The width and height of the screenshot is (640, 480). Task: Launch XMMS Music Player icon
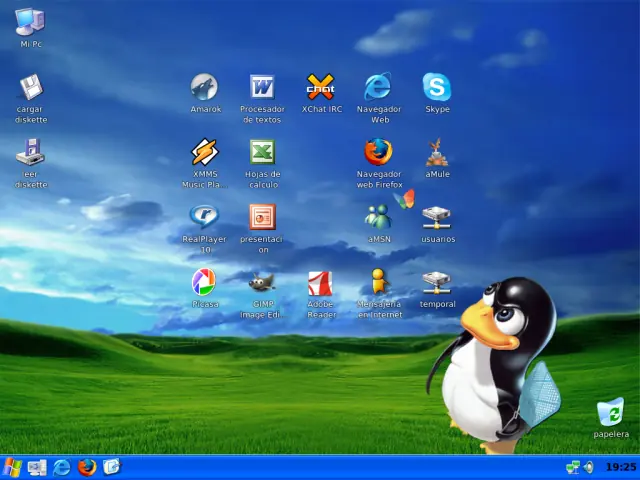[204, 152]
